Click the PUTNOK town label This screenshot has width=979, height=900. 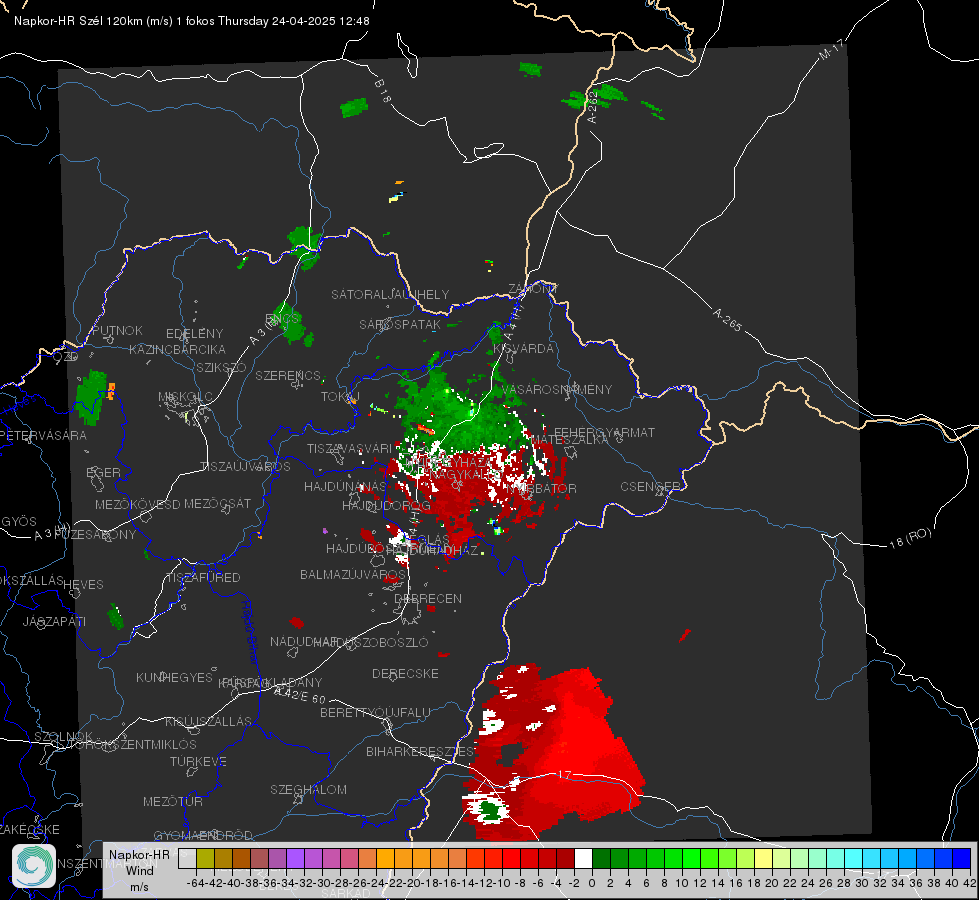pyautogui.click(x=117, y=330)
